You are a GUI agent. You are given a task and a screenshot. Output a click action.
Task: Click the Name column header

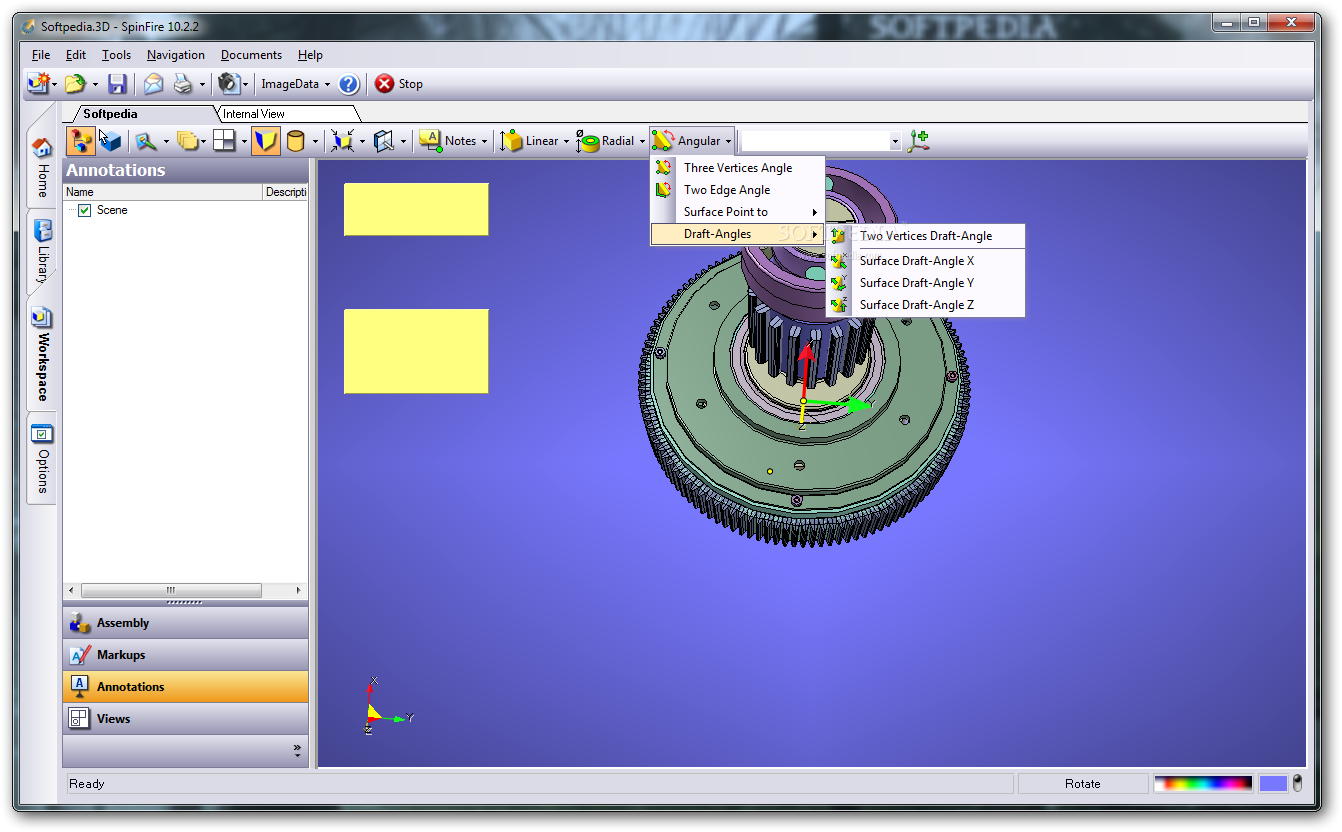coord(163,192)
